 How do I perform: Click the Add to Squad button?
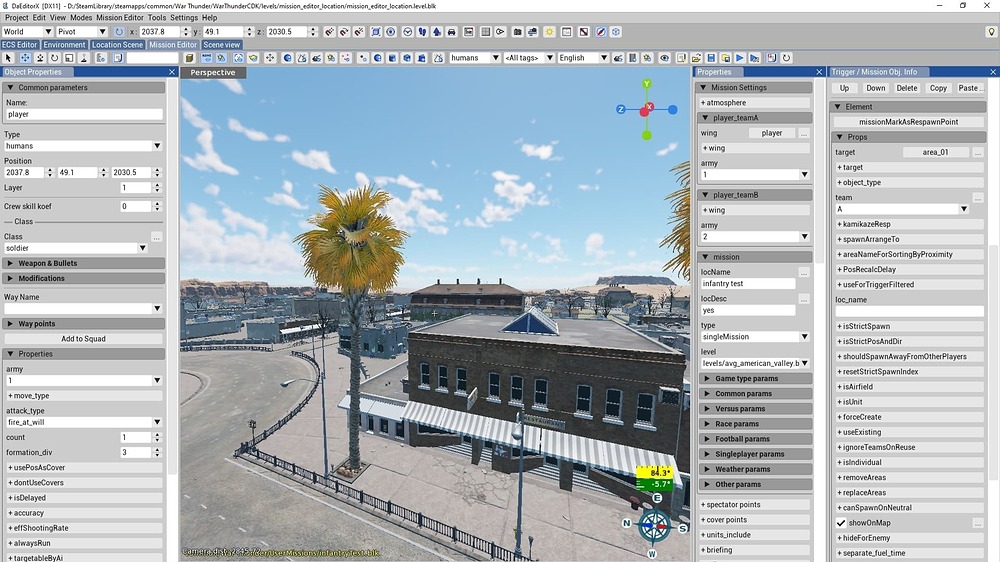click(84, 339)
